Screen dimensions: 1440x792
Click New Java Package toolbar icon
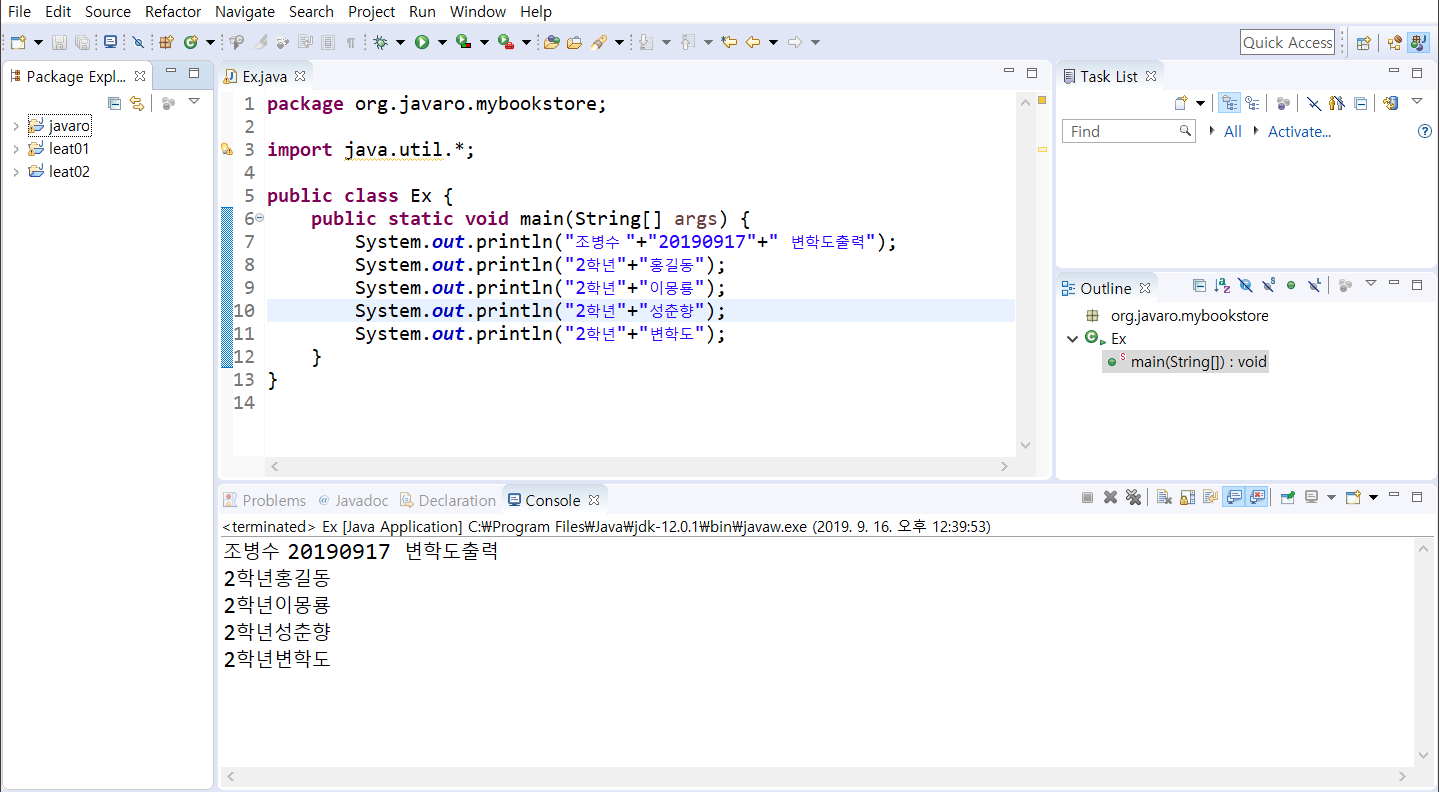(x=166, y=42)
